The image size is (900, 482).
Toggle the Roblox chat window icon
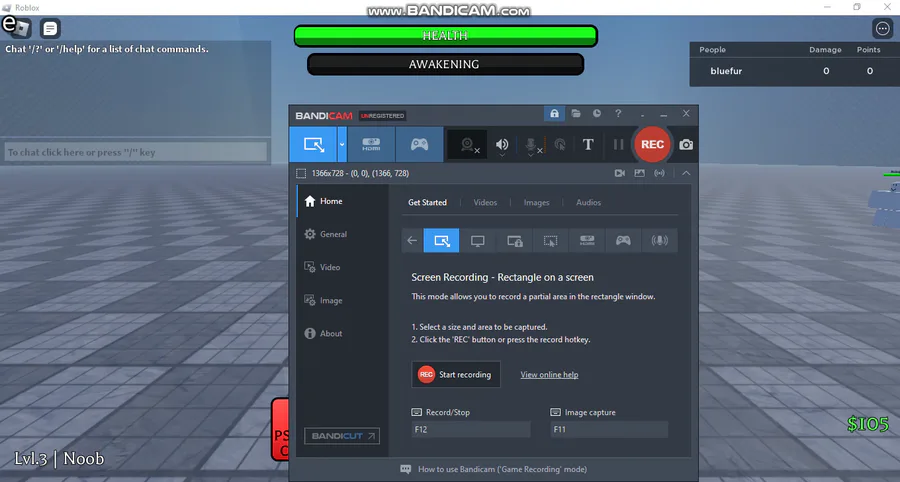point(51,28)
